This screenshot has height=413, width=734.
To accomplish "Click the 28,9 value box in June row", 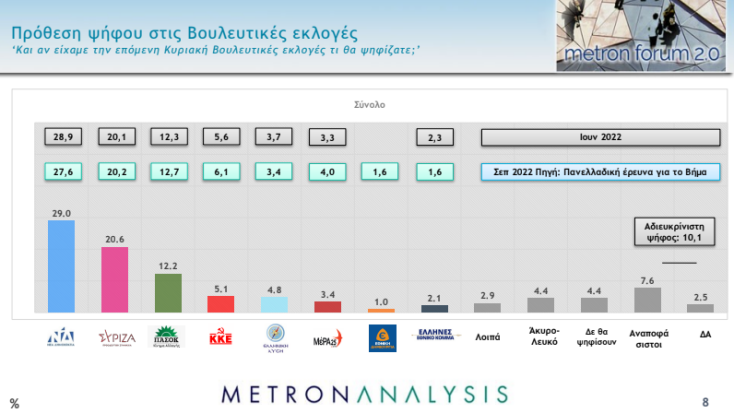I will tap(61, 137).
